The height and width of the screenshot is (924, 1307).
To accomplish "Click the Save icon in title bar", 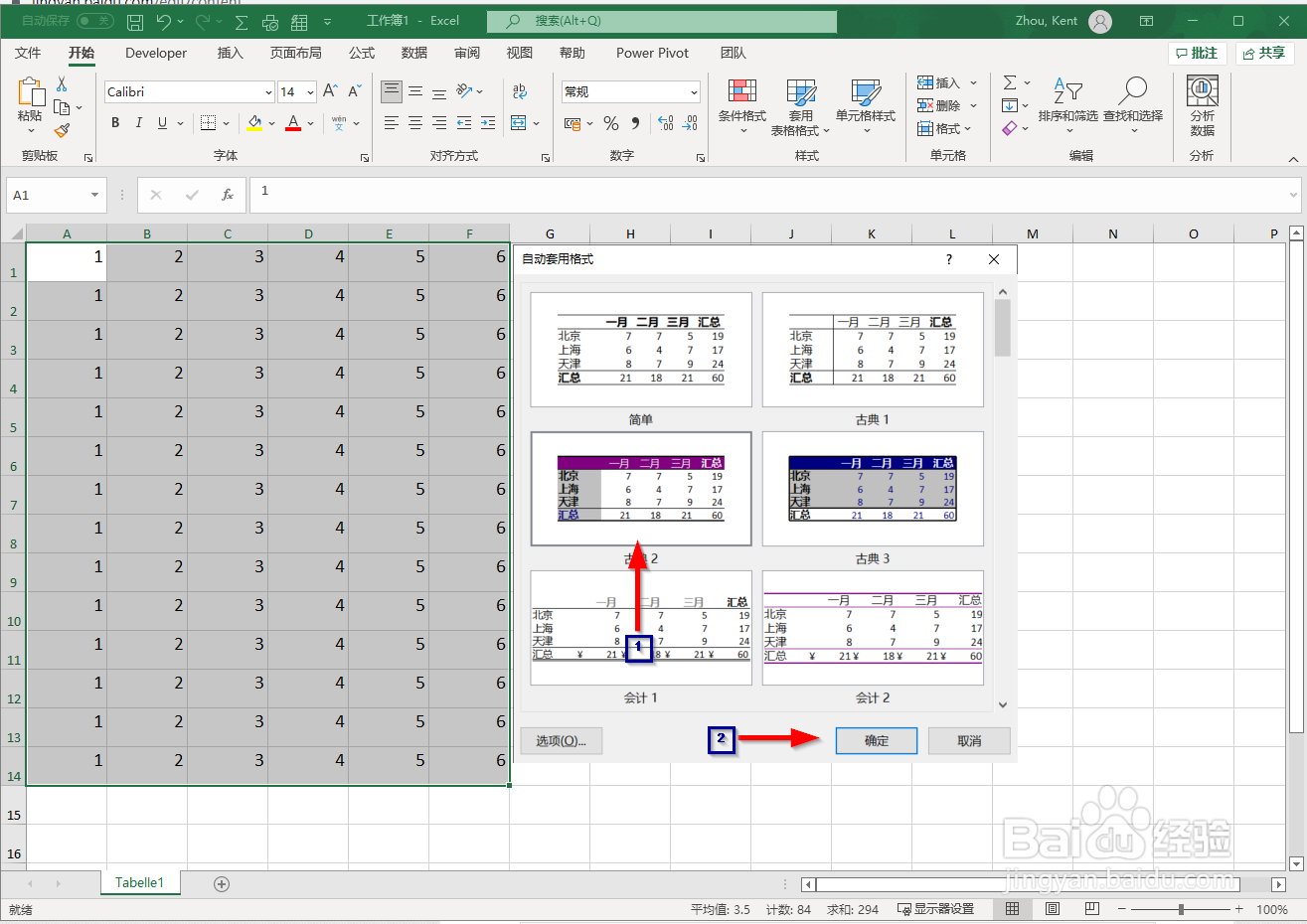I will coord(135,21).
